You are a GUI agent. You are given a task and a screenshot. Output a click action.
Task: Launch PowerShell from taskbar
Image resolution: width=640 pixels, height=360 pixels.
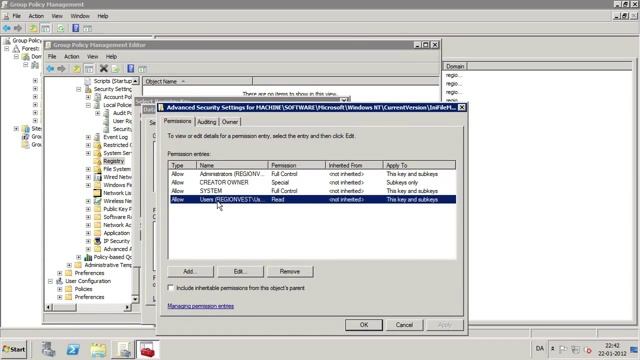73,349
